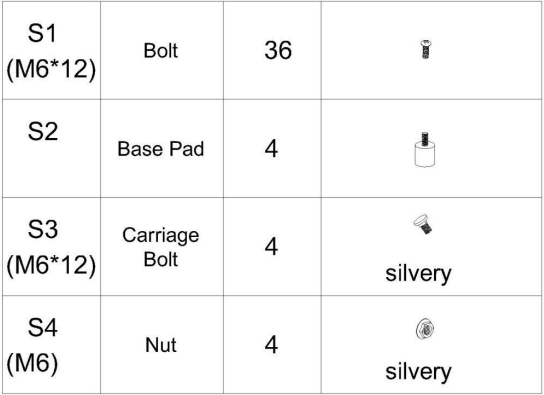Viewport: 544px width, 395px height.
Task: Click the Nut name cell
Action: tap(161, 345)
